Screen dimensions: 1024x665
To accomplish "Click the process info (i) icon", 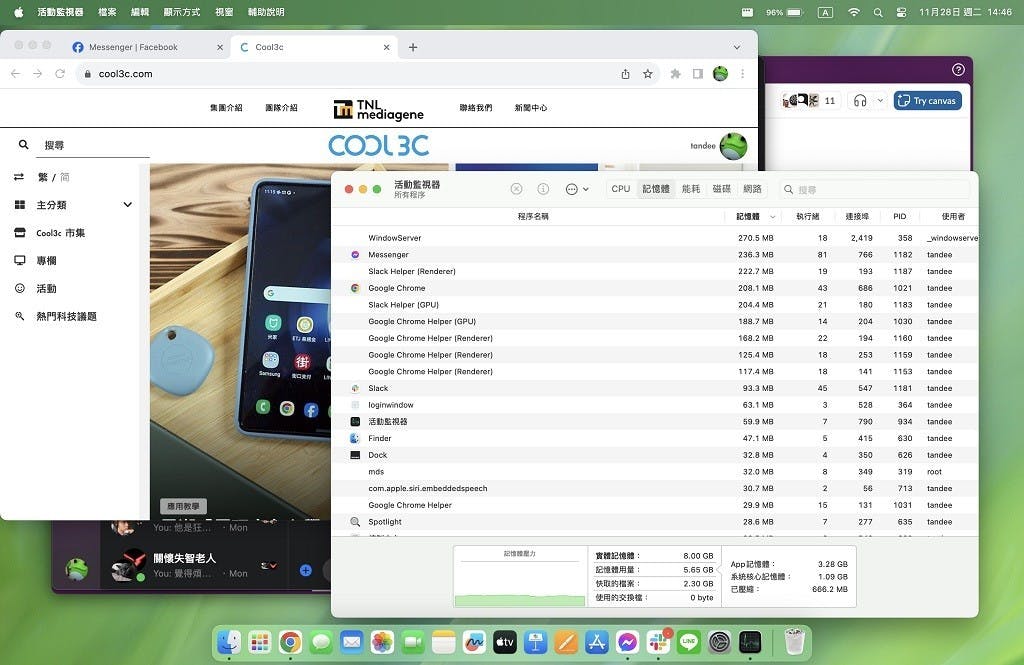I will tap(543, 189).
